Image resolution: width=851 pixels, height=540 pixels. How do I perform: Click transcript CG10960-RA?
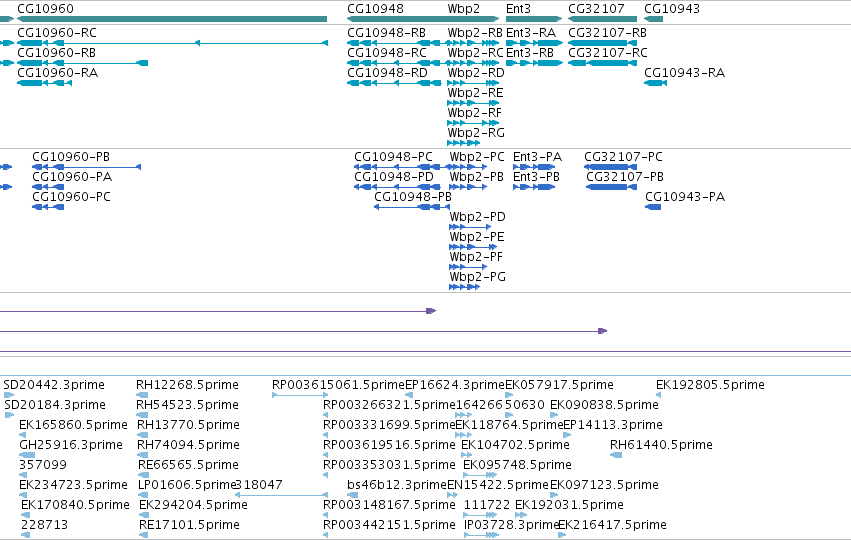click(x=58, y=73)
